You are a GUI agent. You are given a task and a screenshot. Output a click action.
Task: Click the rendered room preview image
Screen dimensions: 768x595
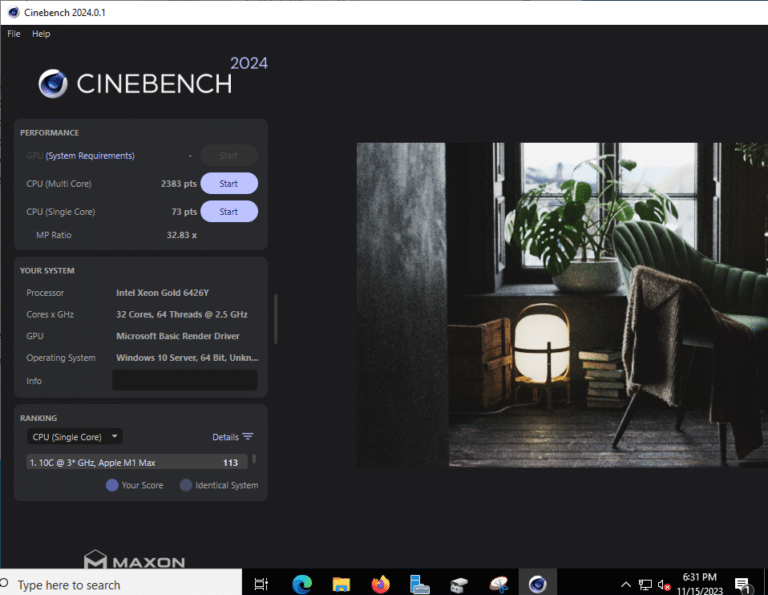click(x=562, y=305)
